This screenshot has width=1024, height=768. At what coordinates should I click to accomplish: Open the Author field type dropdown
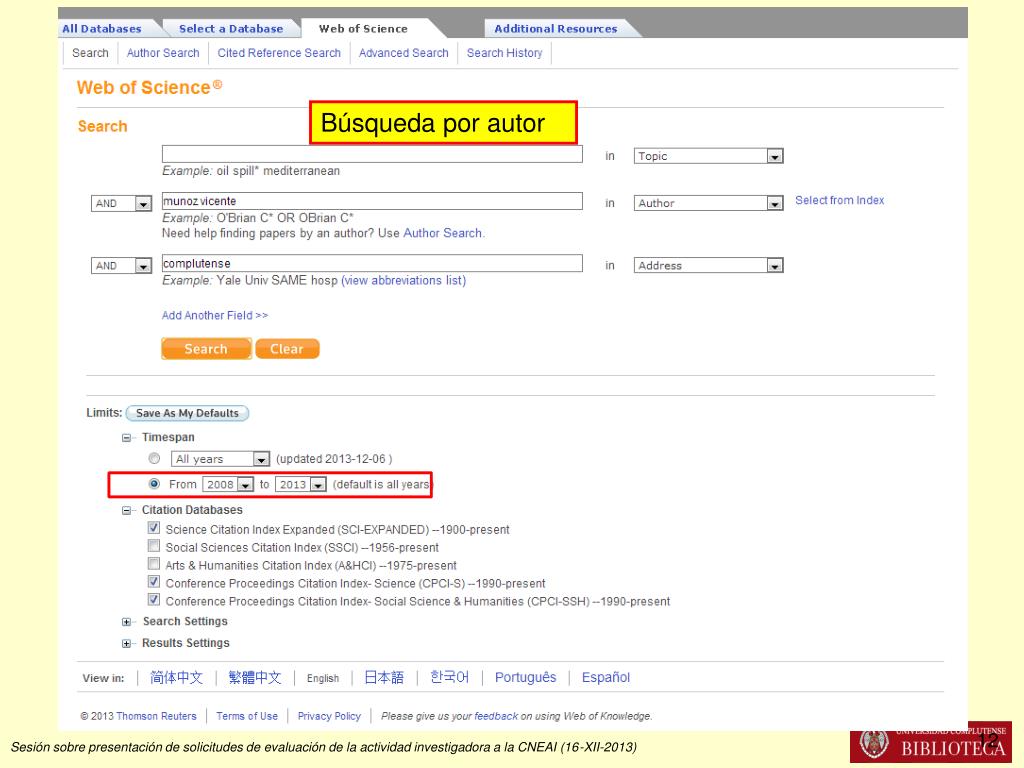(709, 203)
